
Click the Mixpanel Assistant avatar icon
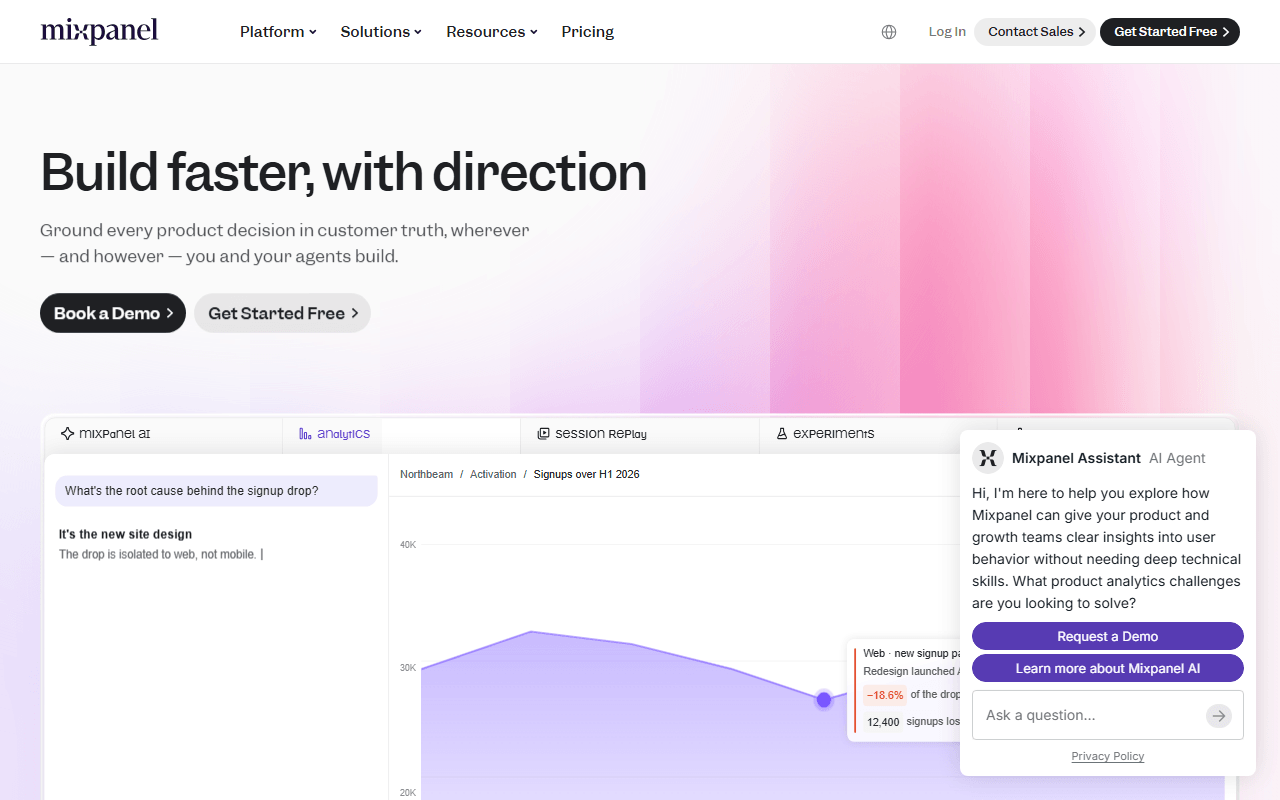(988, 458)
